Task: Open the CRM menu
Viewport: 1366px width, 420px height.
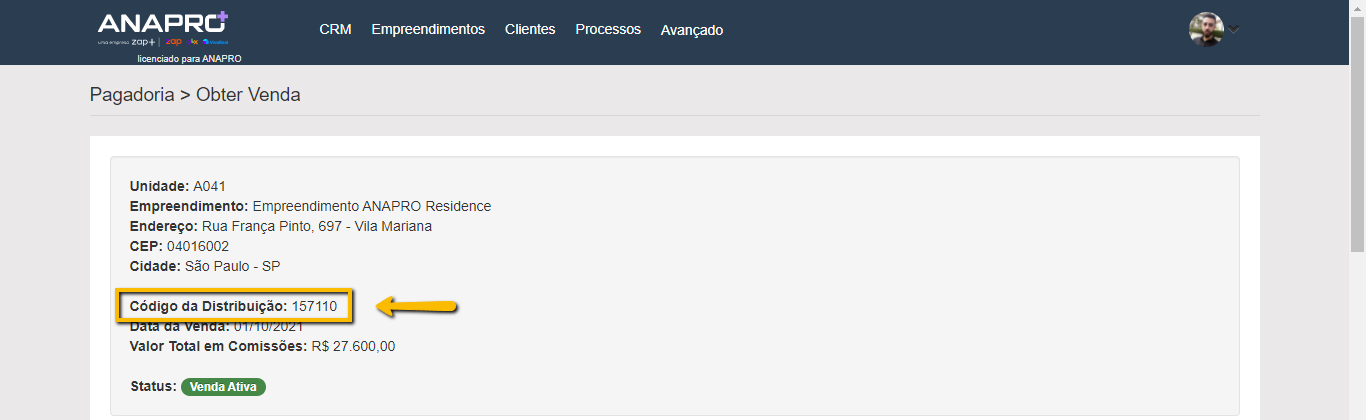Action: 335,30
